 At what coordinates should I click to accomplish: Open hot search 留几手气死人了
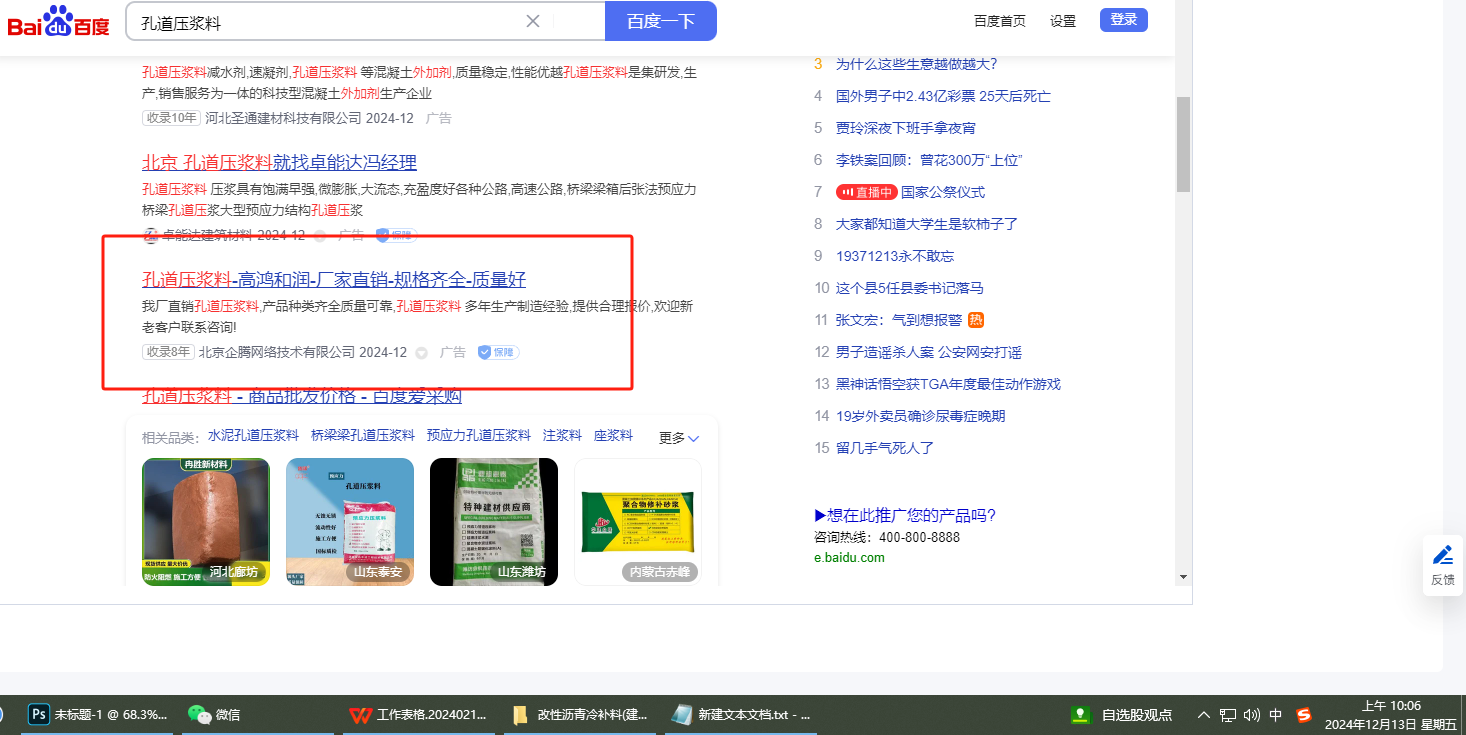point(885,448)
